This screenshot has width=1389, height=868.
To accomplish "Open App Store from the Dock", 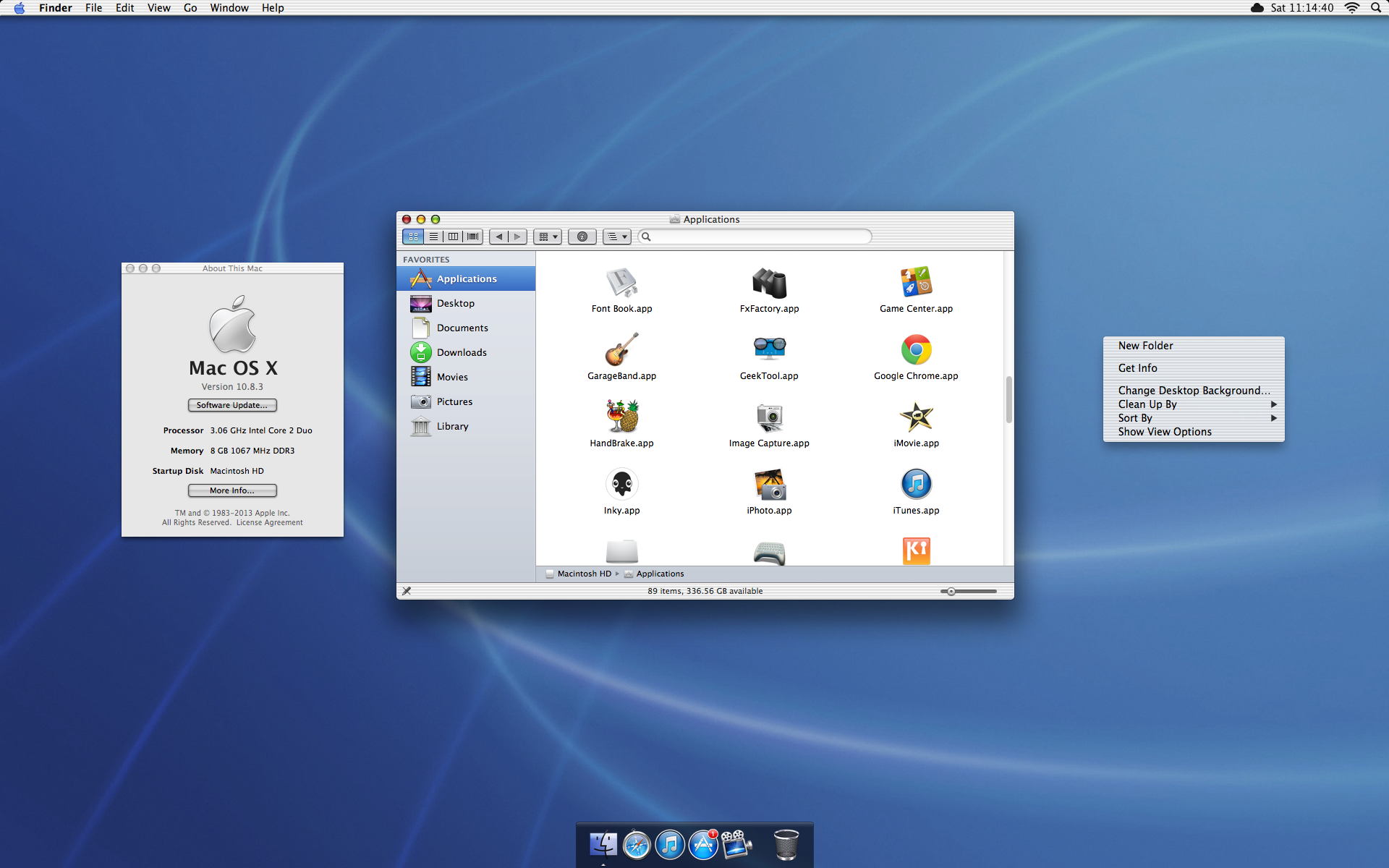I will click(x=703, y=844).
